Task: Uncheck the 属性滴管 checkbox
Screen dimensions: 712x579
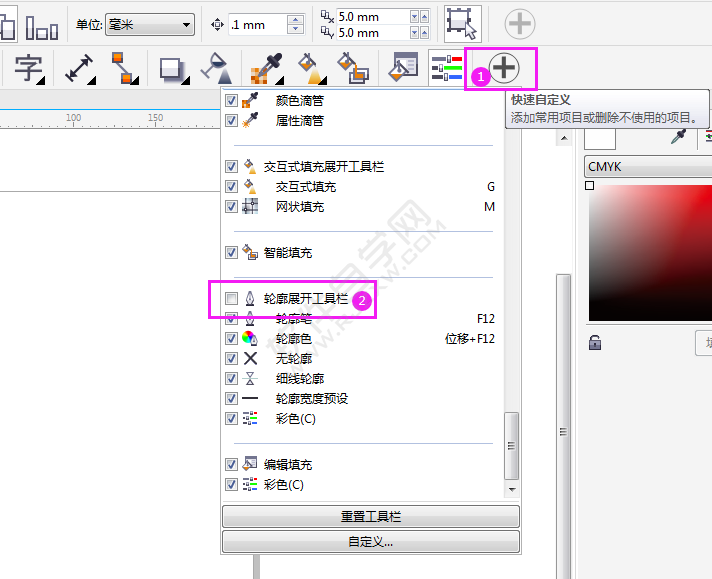Action: coord(232,120)
